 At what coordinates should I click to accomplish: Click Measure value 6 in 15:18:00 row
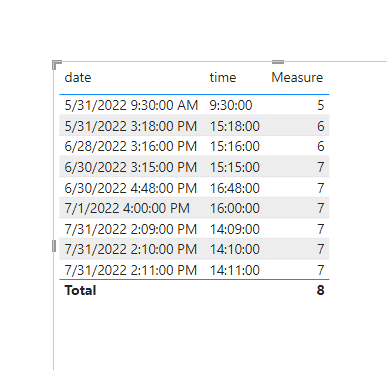(320, 126)
